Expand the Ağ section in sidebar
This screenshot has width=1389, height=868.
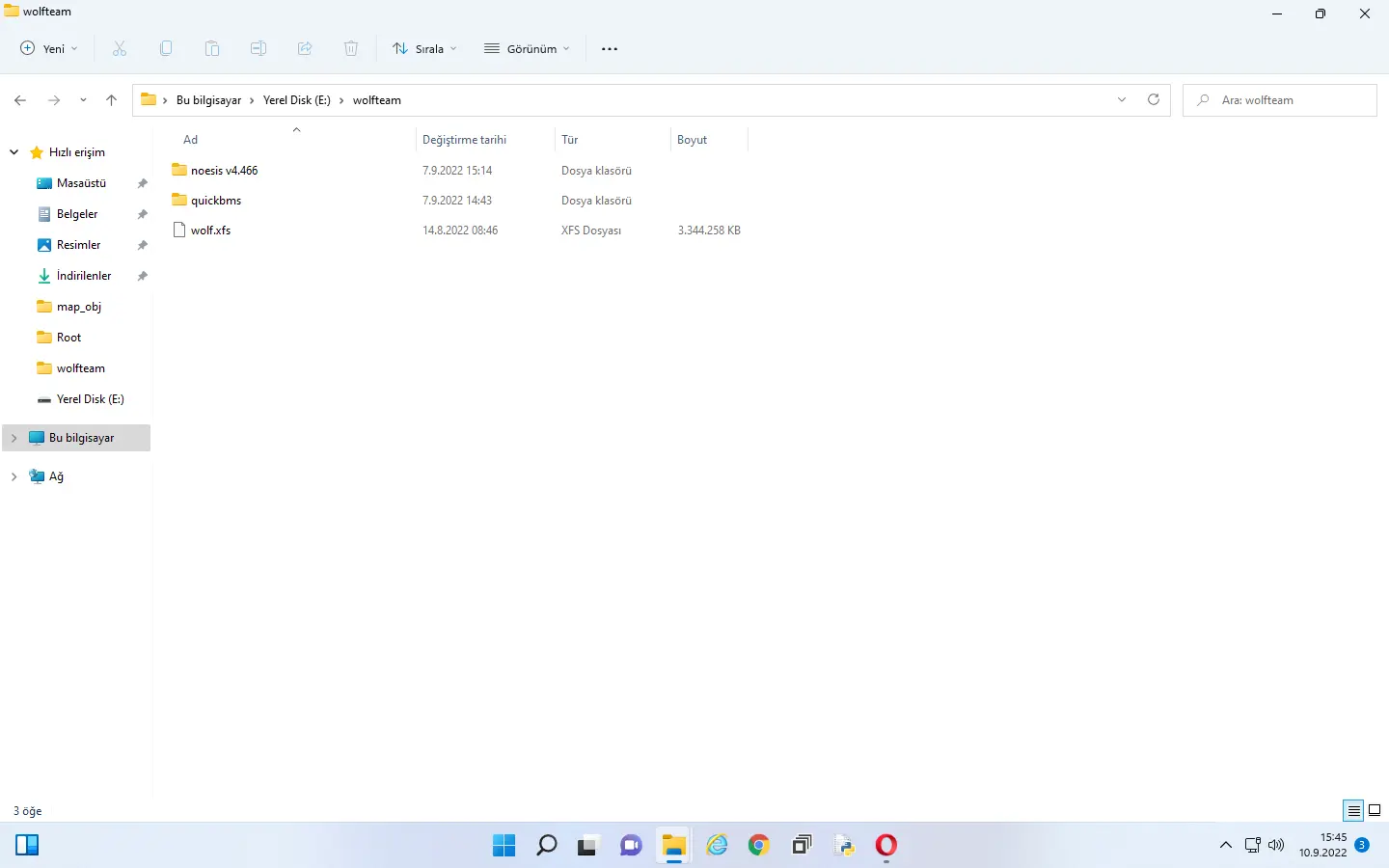click(x=14, y=475)
